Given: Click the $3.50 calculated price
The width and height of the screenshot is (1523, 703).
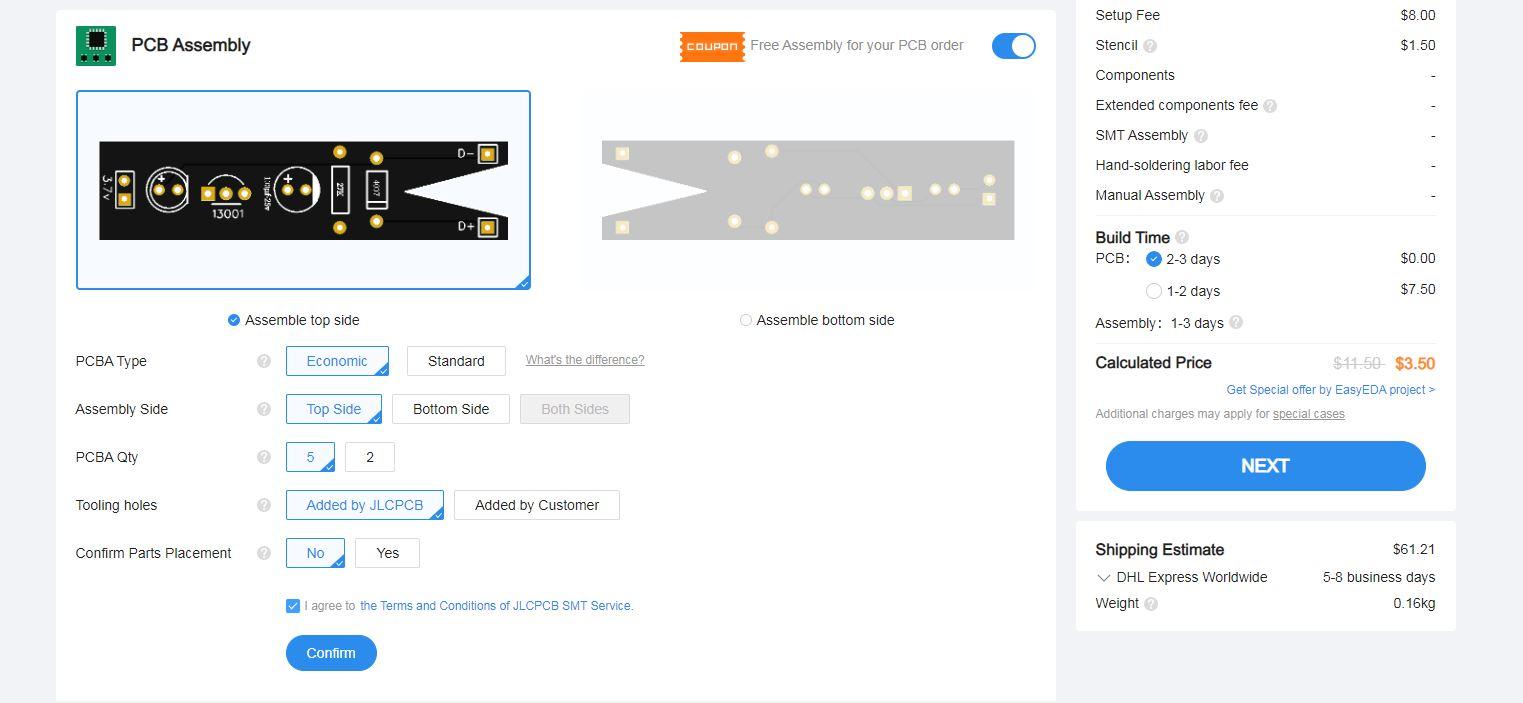Looking at the screenshot, I should tap(1415, 364).
